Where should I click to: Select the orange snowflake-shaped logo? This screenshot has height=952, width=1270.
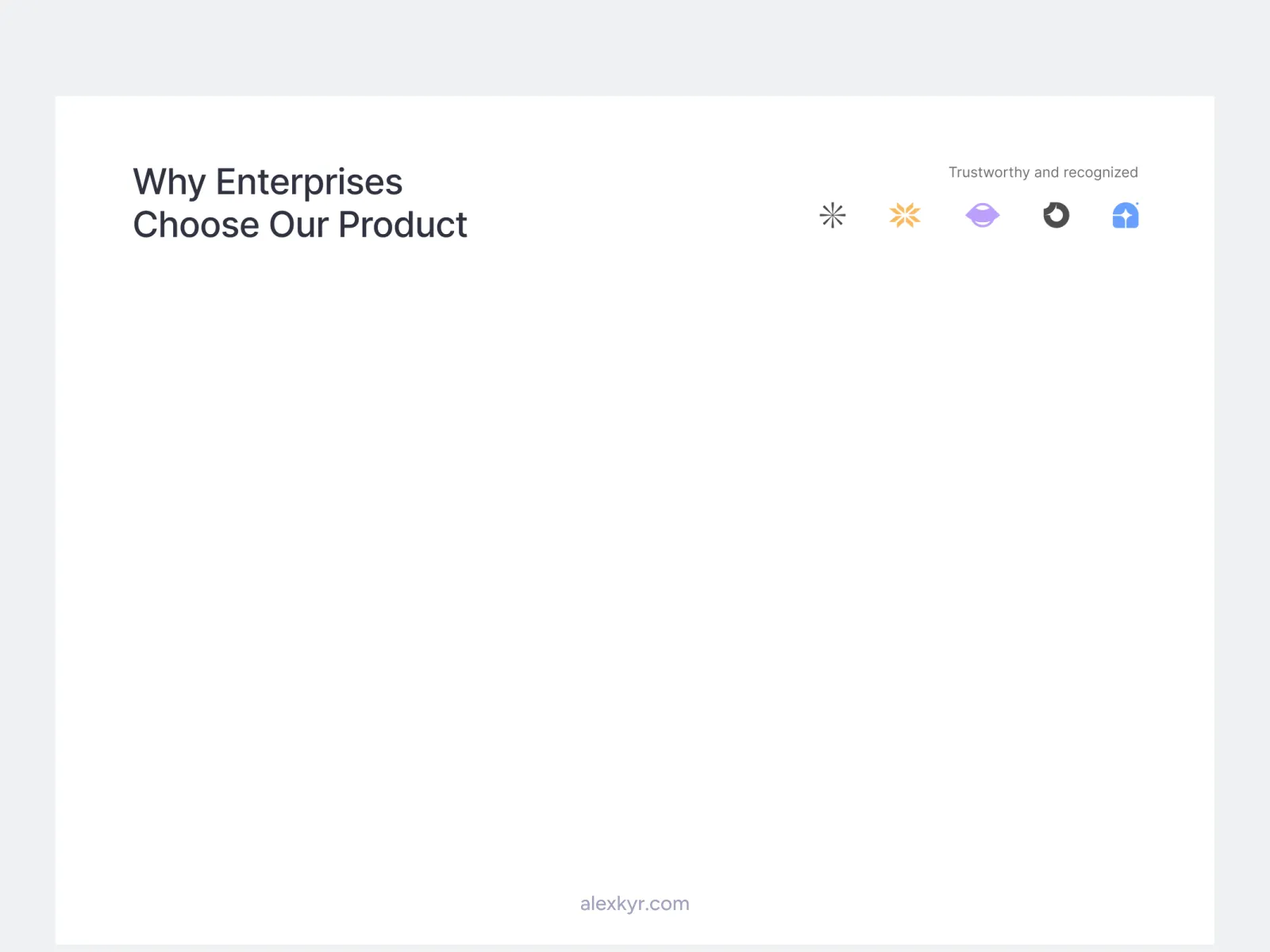(905, 215)
